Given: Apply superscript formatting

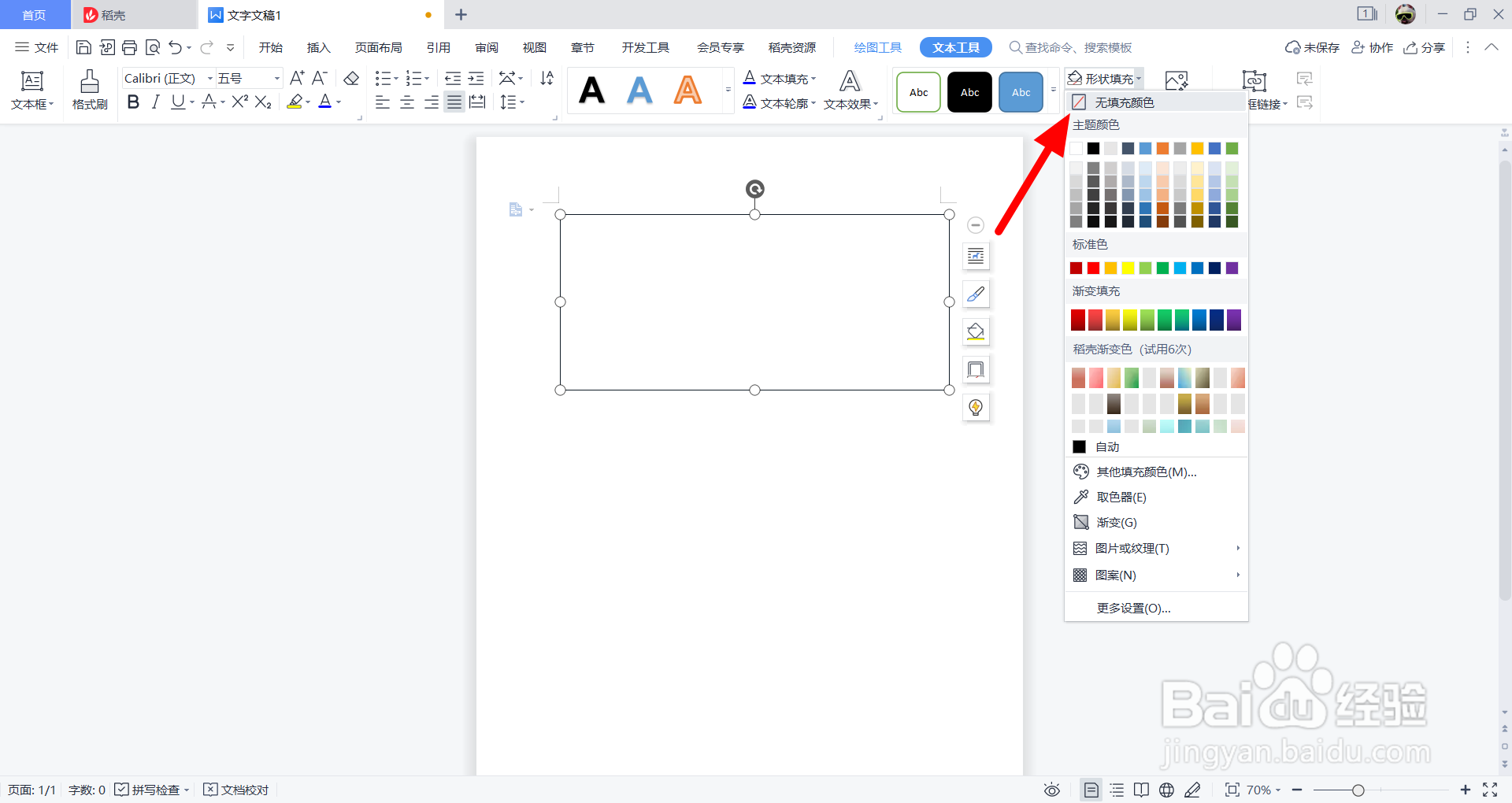Looking at the screenshot, I should click(x=240, y=102).
